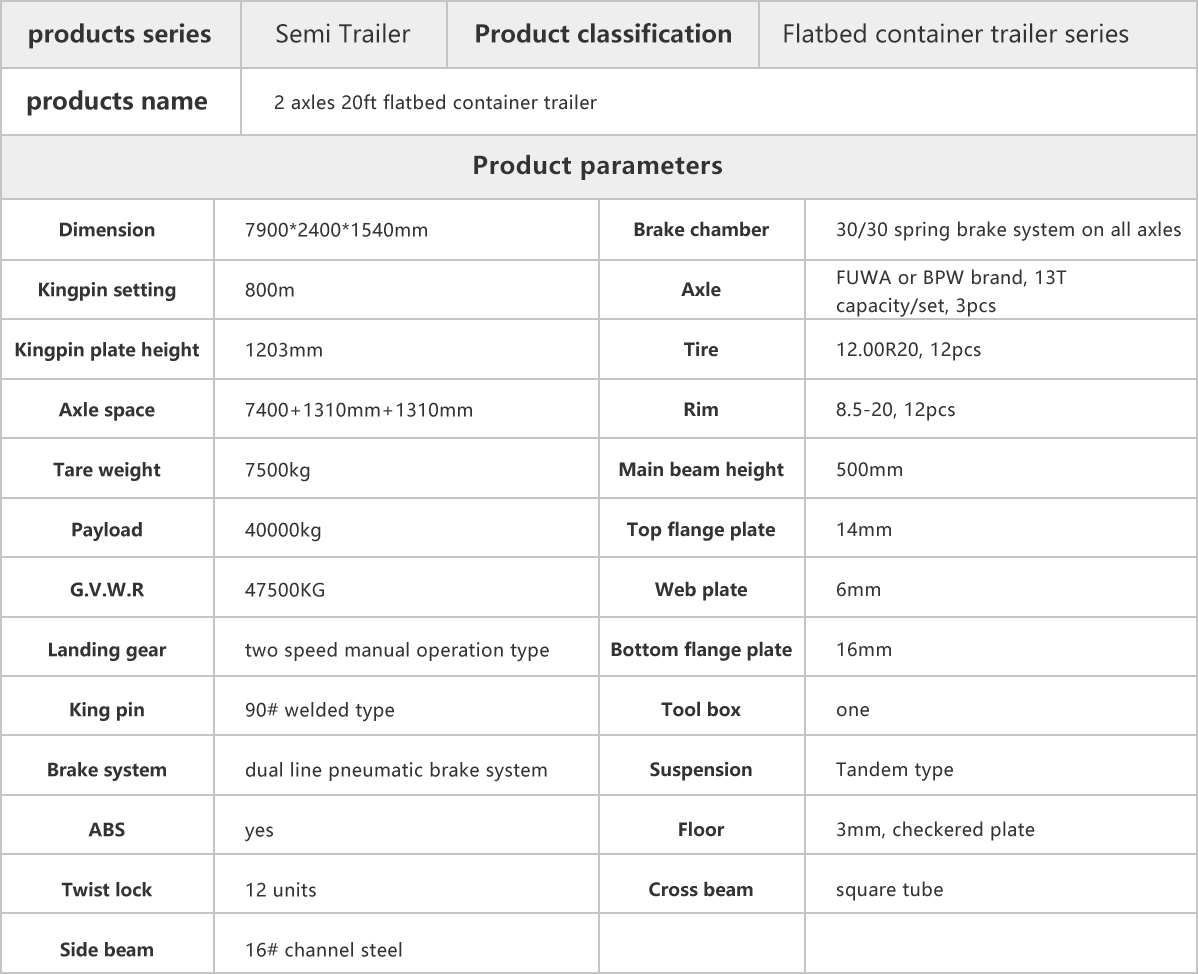
Task: Click the Kingpin plate height label
Action: [107, 350]
